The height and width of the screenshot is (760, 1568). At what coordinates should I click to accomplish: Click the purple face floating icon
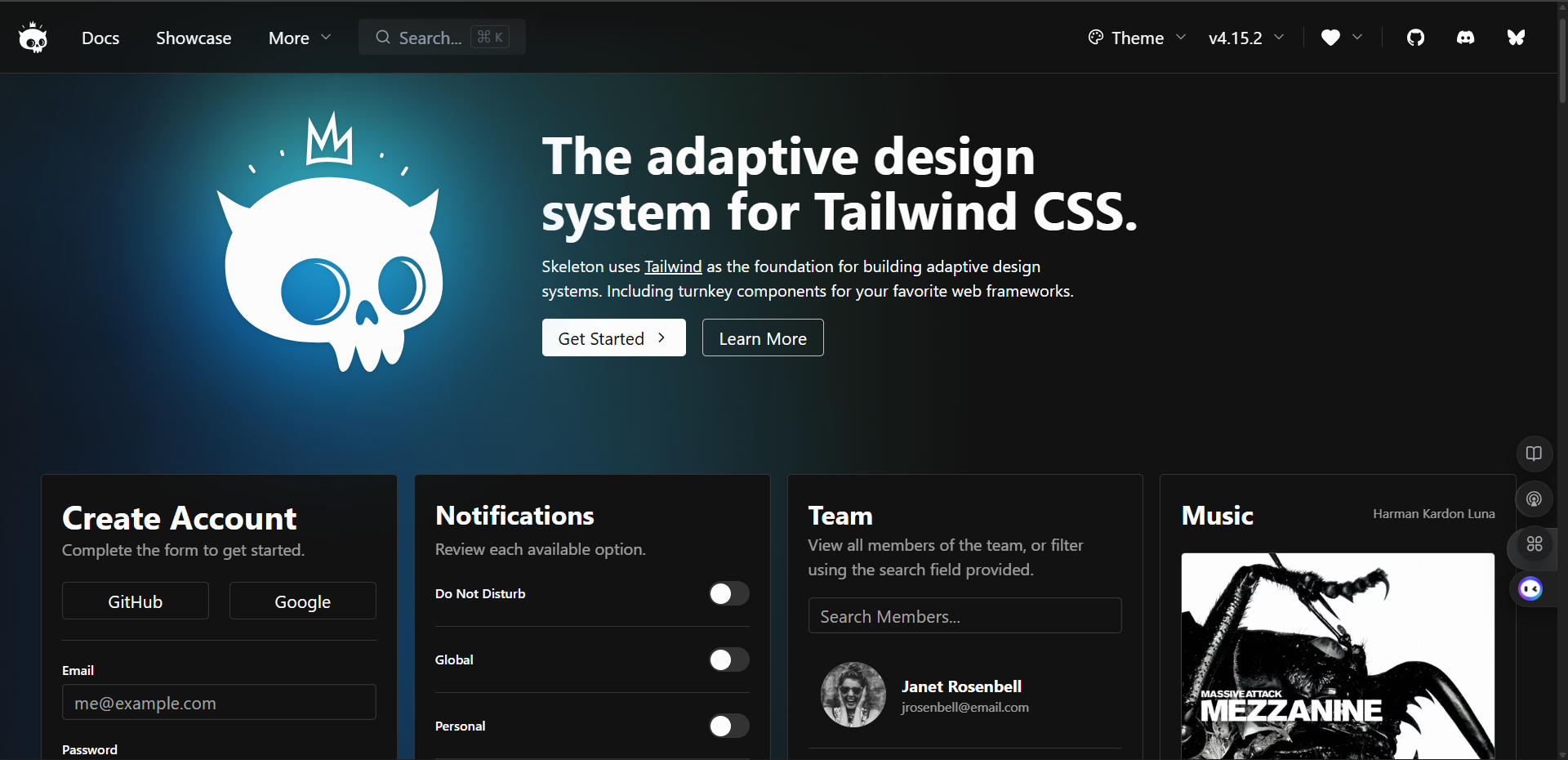[1530, 588]
